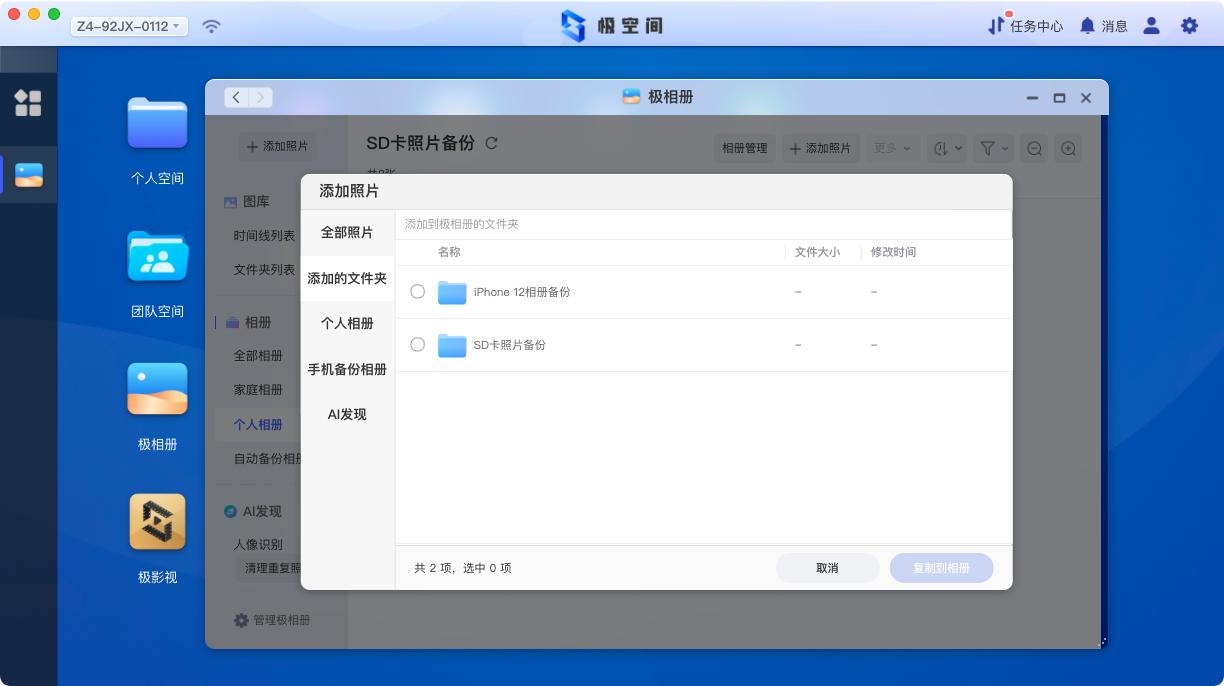Open system settings gear icon
The width and height of the screenshot is (1224, 686).
(x=1189, y=26)
